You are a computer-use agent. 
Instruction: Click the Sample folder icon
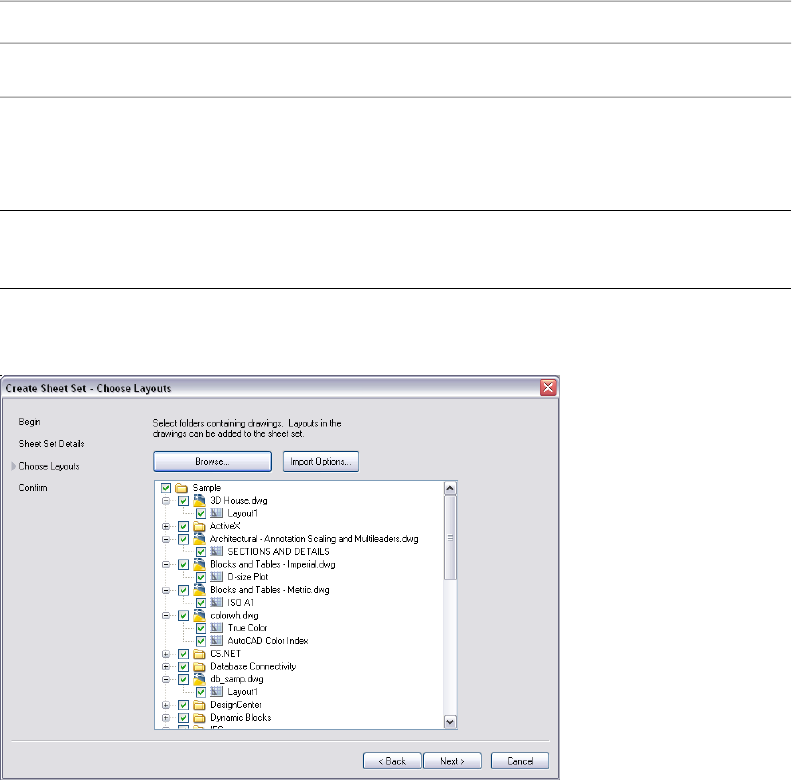point(181,488)
